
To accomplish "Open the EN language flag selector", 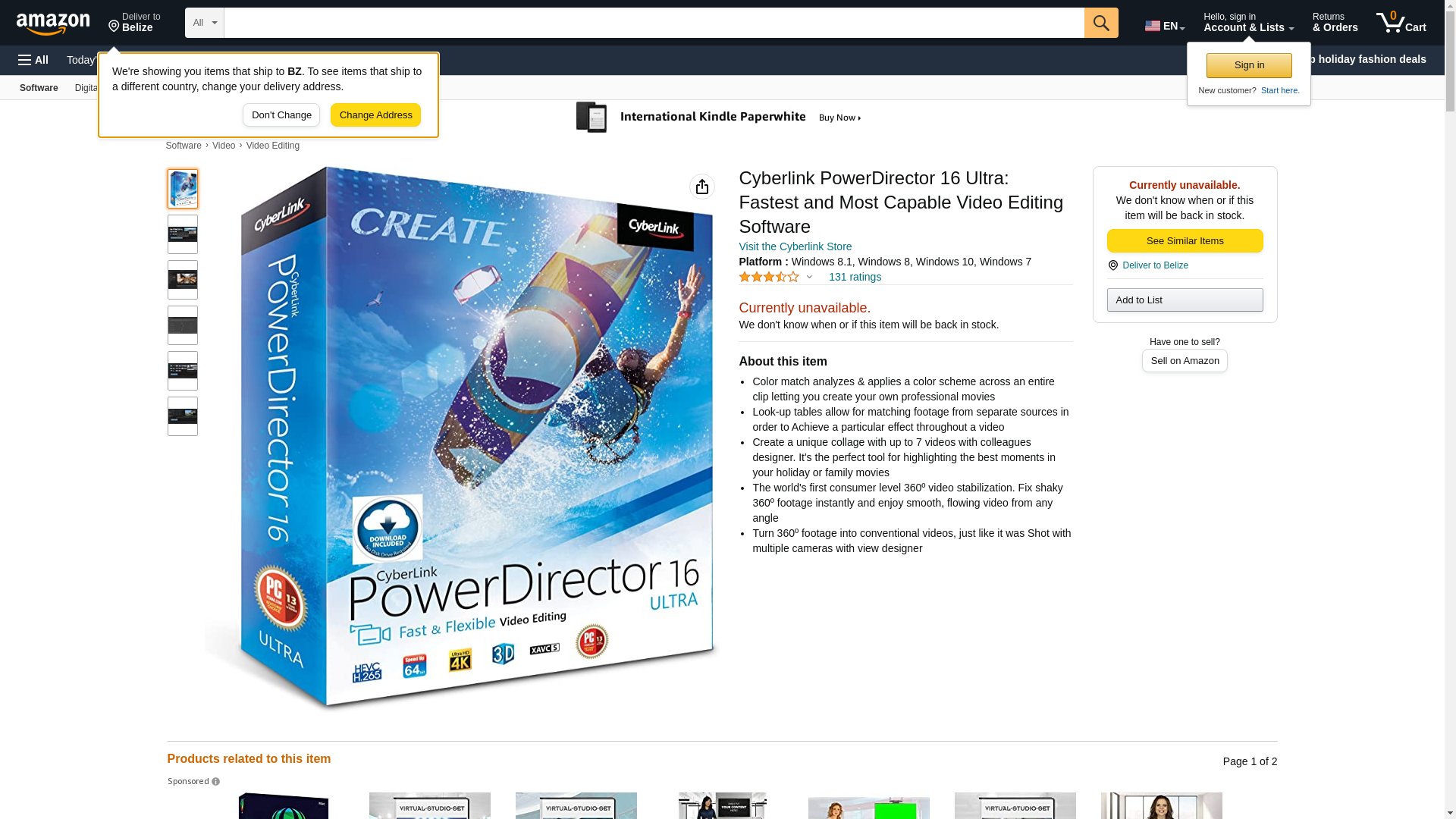I will coord(1165,26).
